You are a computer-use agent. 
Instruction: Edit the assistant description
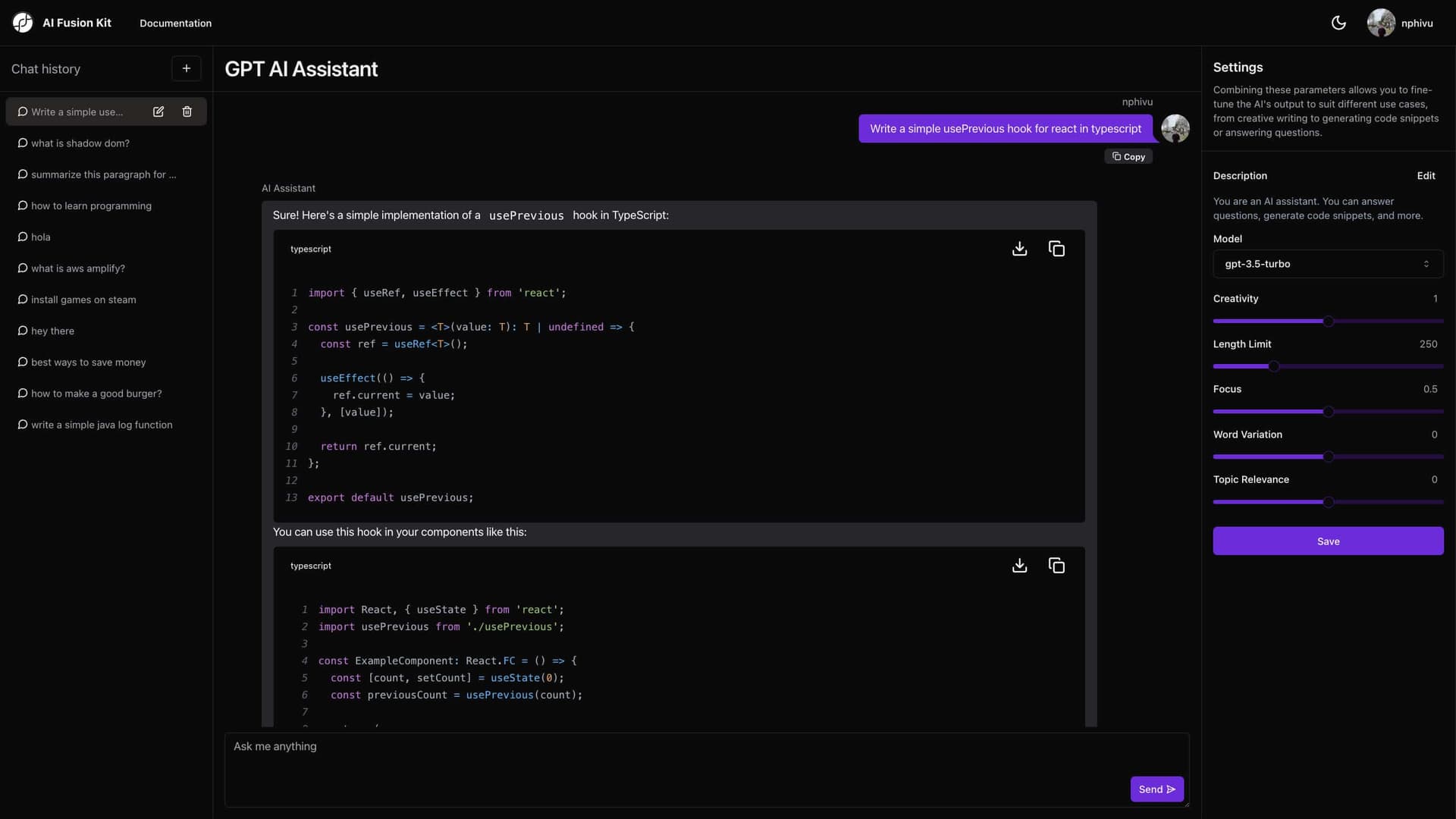pos(1426,175)
